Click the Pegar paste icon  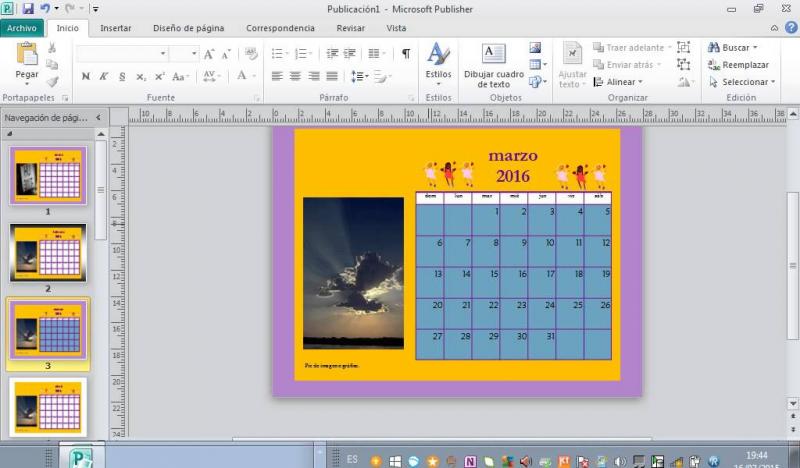[x=27, y=54]
